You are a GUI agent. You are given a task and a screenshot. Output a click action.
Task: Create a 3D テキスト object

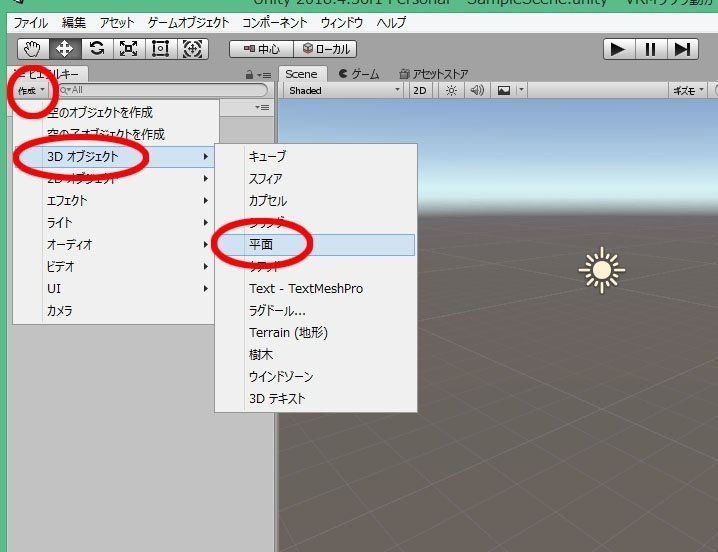(x=316, y=399)
